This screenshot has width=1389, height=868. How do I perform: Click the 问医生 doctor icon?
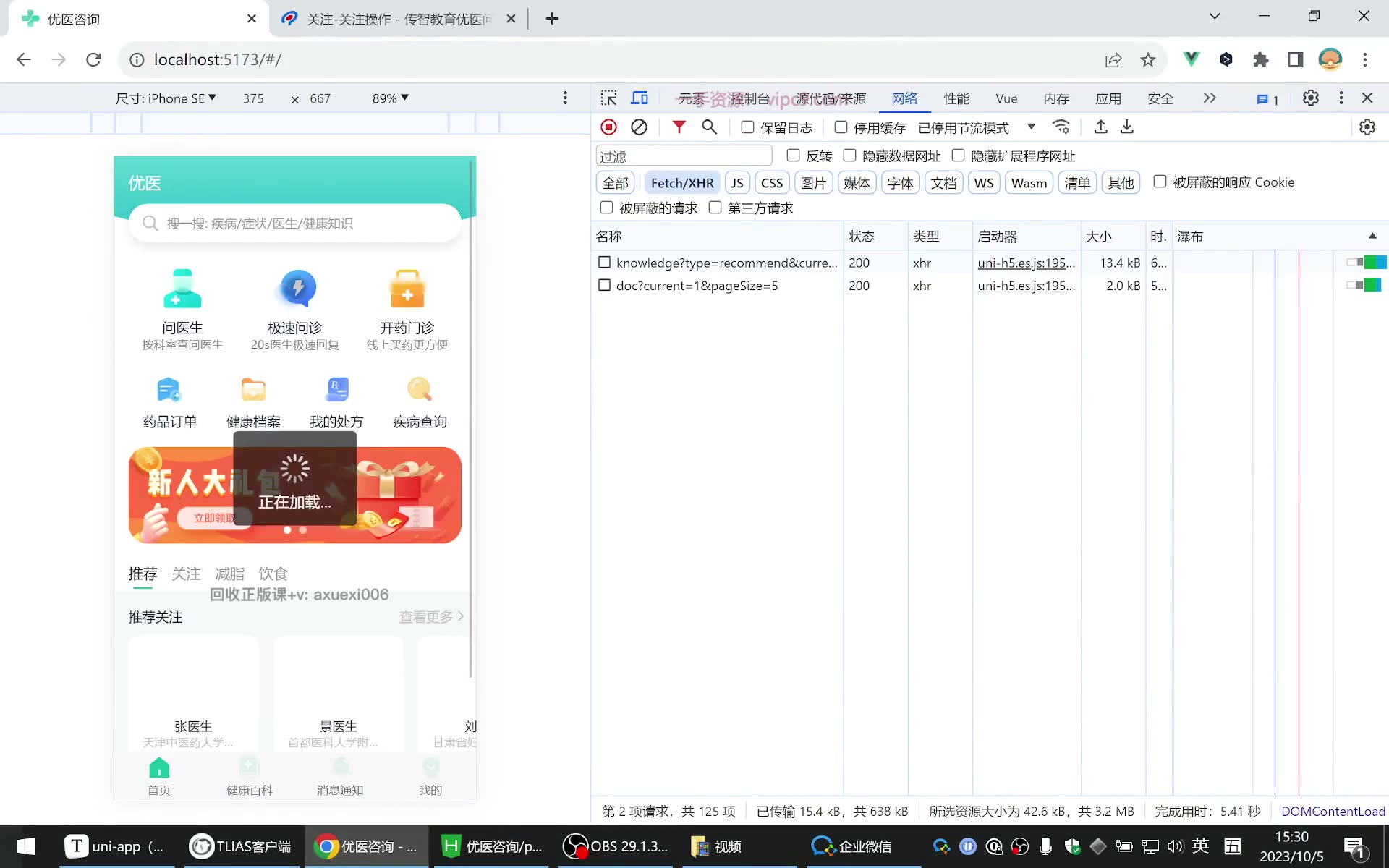point(182,289)
